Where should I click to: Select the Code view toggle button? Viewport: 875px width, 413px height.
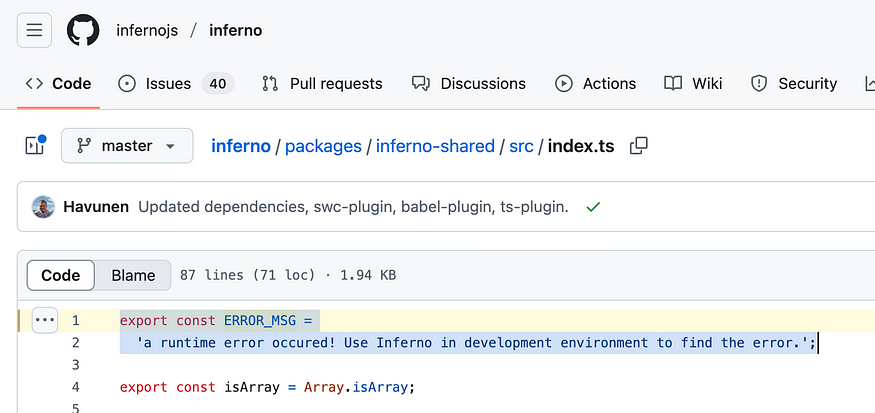(x=60, y=275)
